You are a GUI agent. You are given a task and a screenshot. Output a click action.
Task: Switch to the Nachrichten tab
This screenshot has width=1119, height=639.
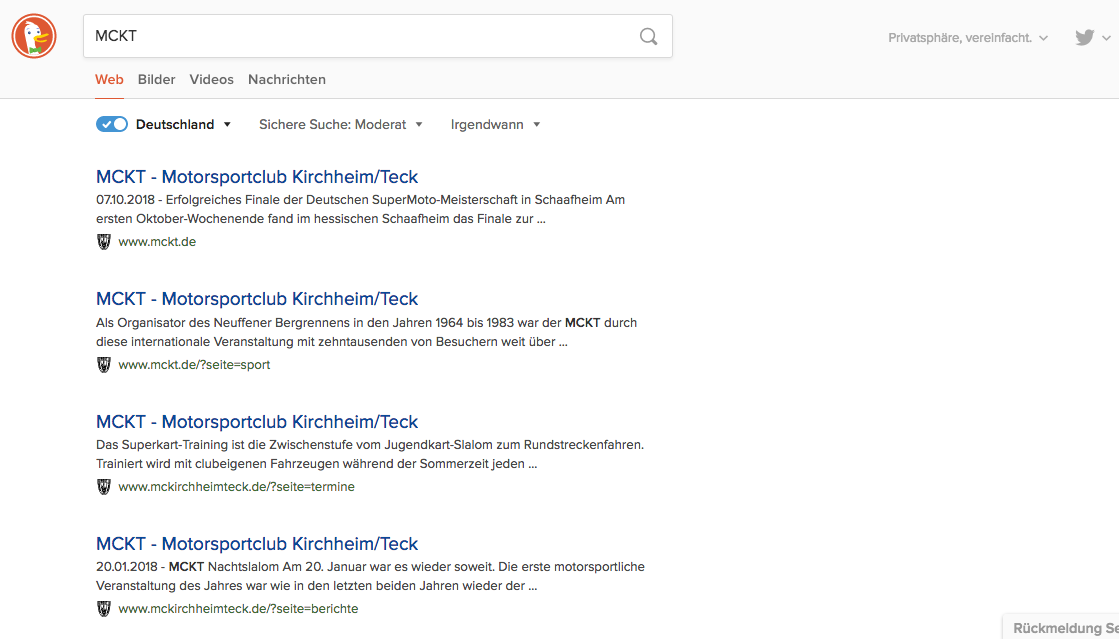[287, 79]
